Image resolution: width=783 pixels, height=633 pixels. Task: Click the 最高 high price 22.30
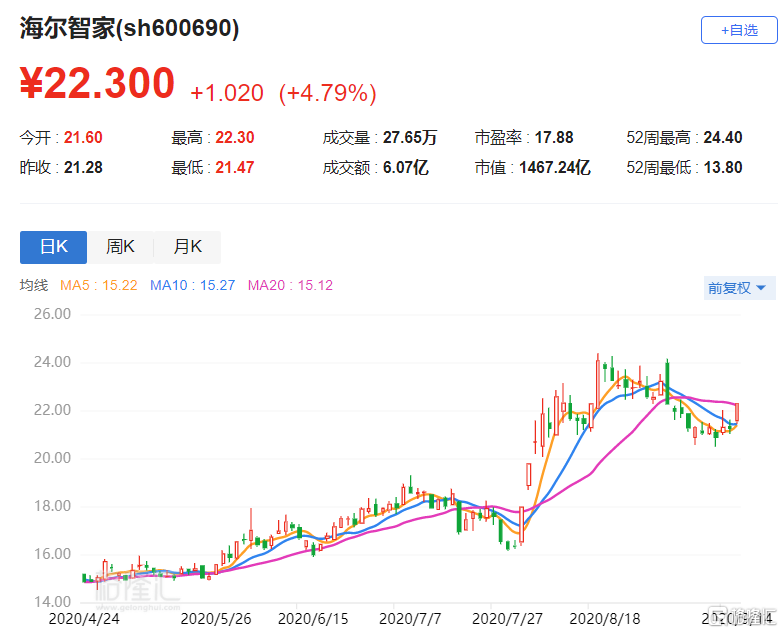[x=235, y=138]
